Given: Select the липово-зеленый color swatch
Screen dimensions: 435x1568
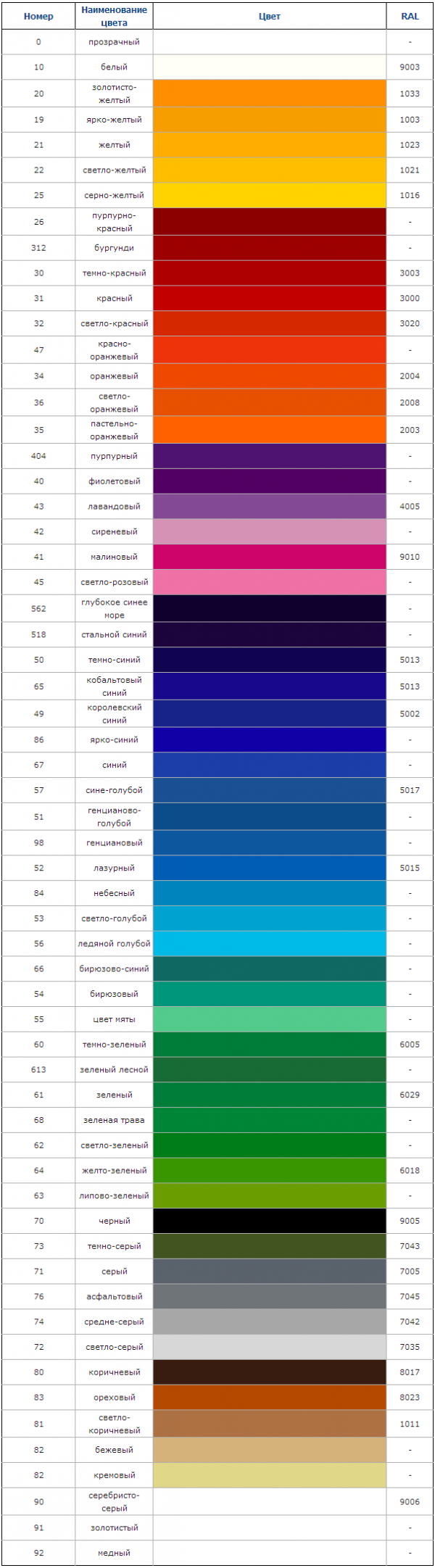Looking at the screenshot, I should point(270,1195).
